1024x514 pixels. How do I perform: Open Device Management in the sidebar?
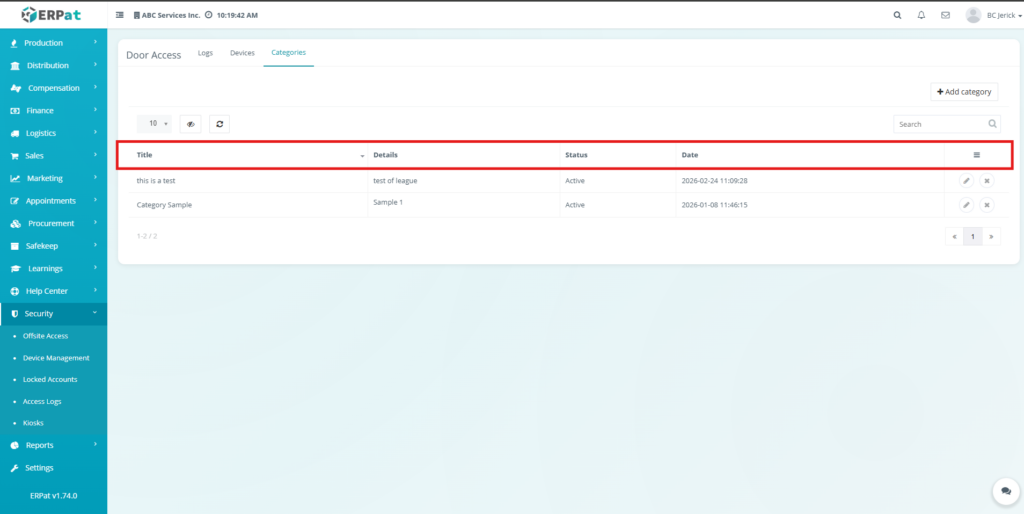[56, 358]
